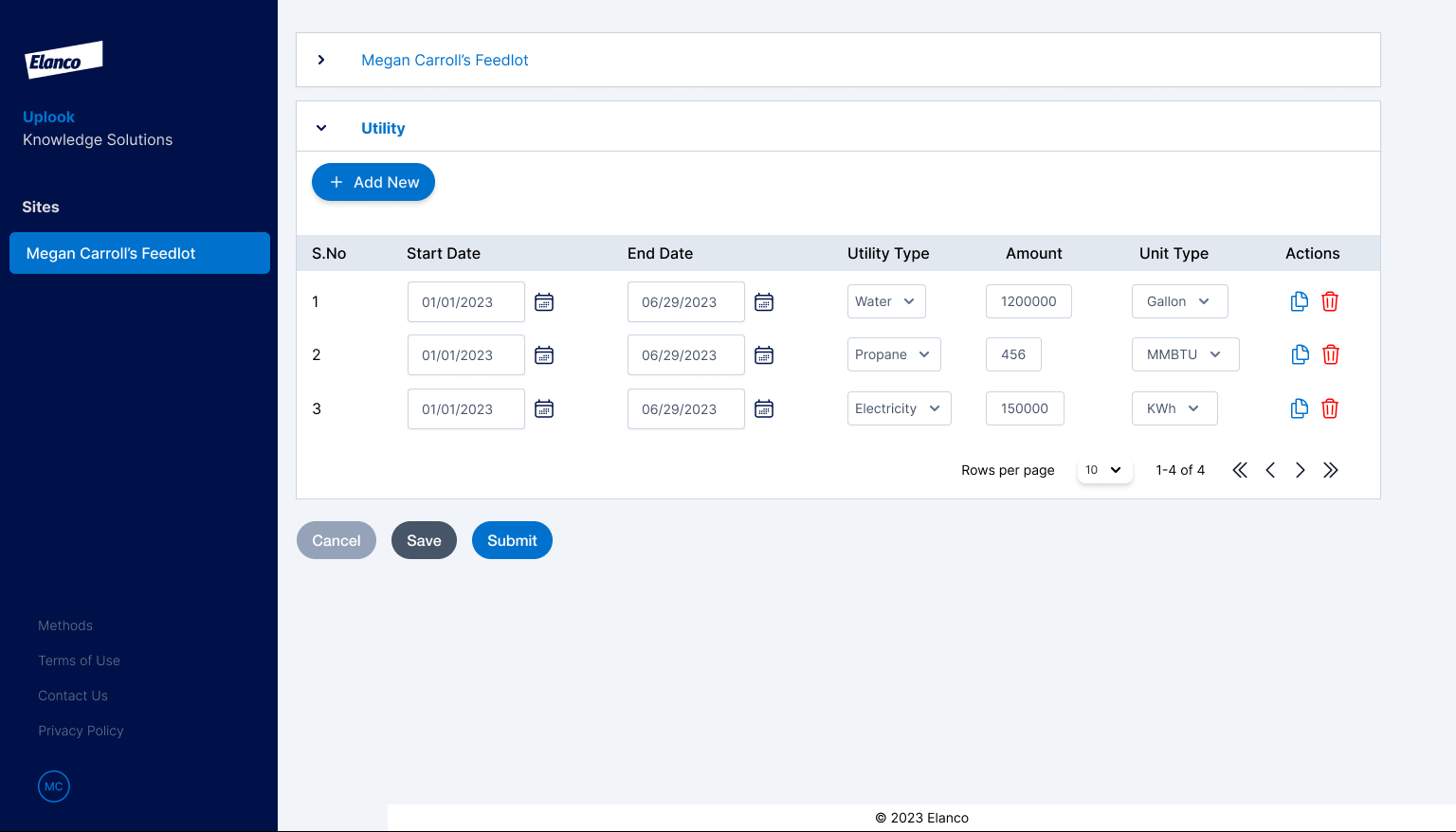Open calendar for row 2 end date
The width and height of the screenshot is (1456, 832).
[x=764, y=355]
